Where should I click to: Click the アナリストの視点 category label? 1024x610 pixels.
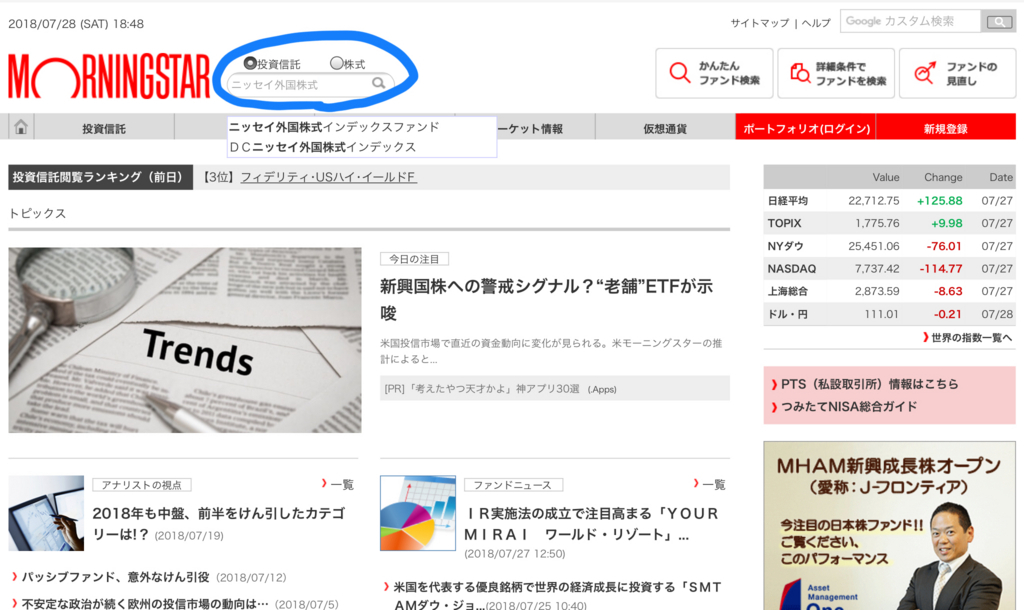pyautogui.click(x=142, y=485)
